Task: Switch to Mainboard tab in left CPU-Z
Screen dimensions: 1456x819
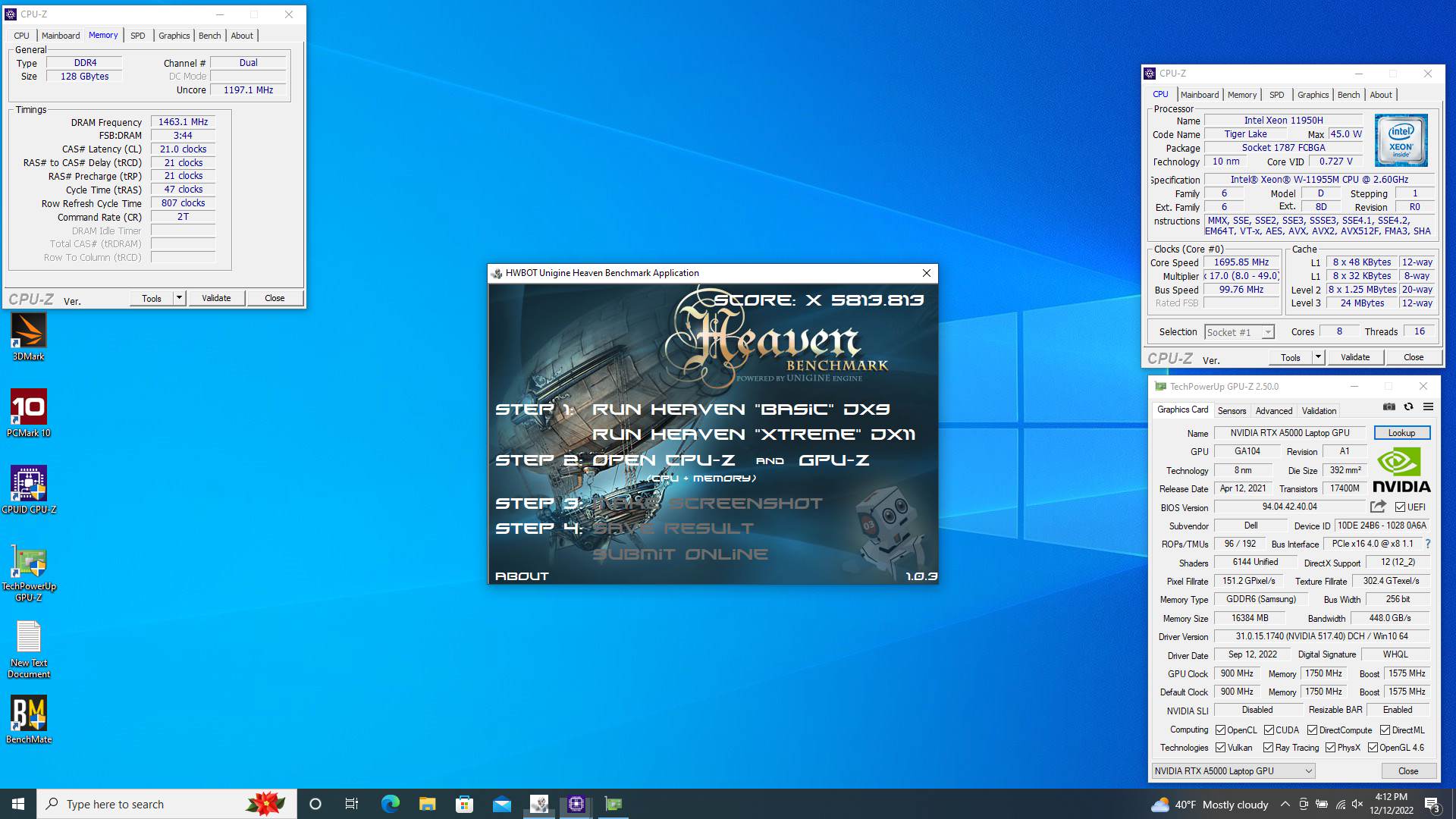Action: [61, 36]
